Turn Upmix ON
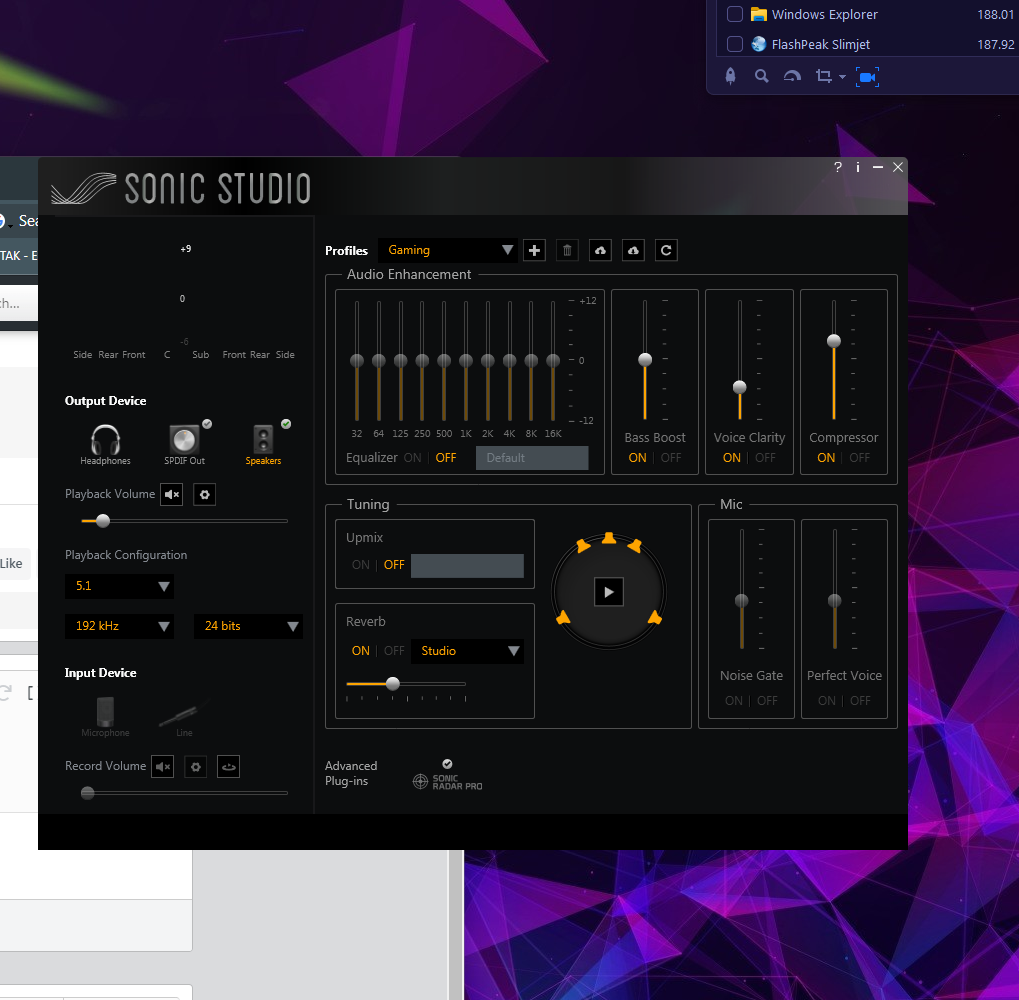The width and height of the screenshot is (1019, 1000). tap(360, 565)
